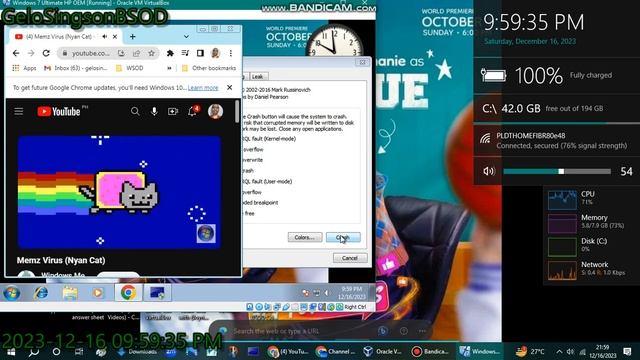Screen dimensions: 640x360
Task: Close the Memz Virus (Nyan Cat) tab
Action: tap(115, 37)
